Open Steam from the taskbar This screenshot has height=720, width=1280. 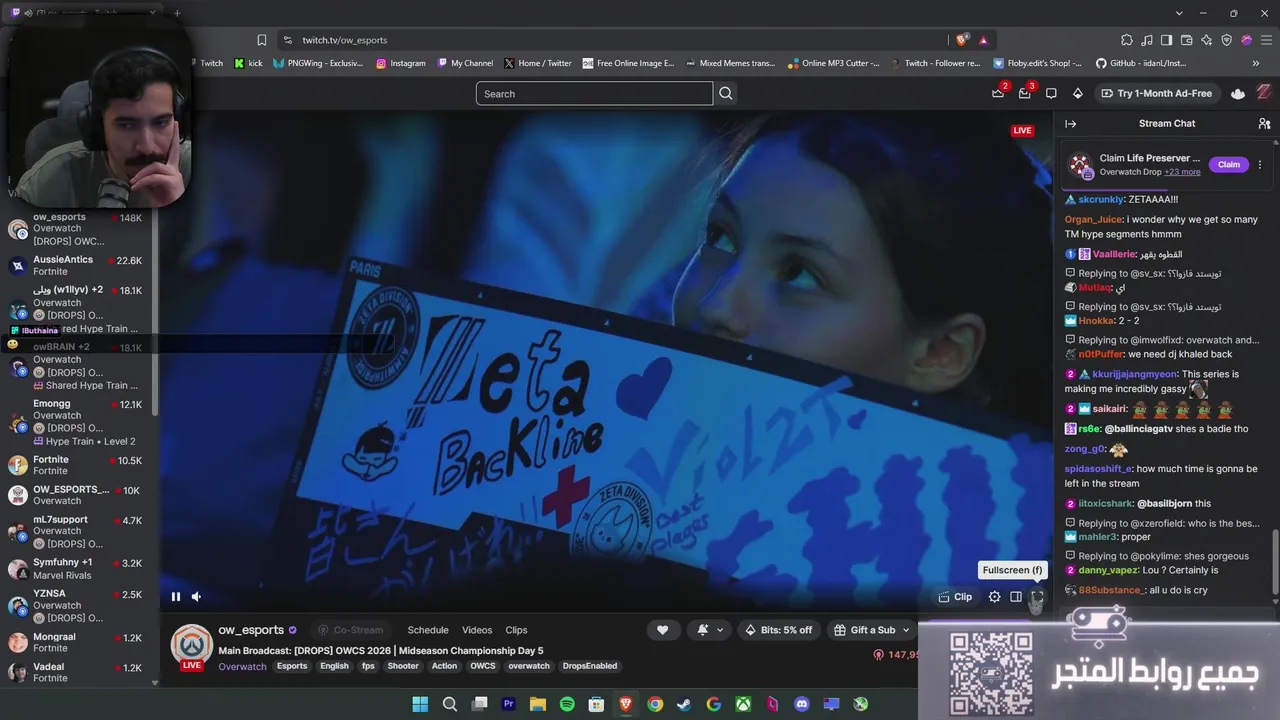click(x=684, y=704)
